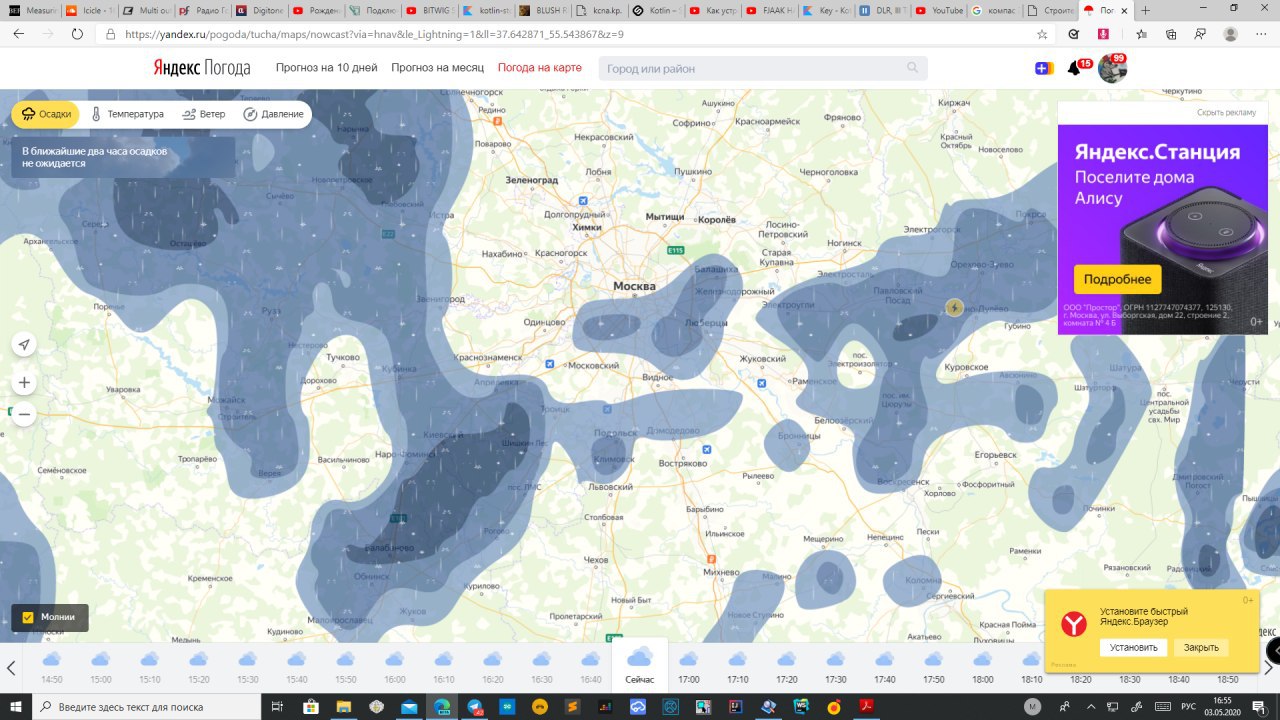Switch to the Digitone tab
This screenshot has height=720, width=1280.
tap(260, 10)
